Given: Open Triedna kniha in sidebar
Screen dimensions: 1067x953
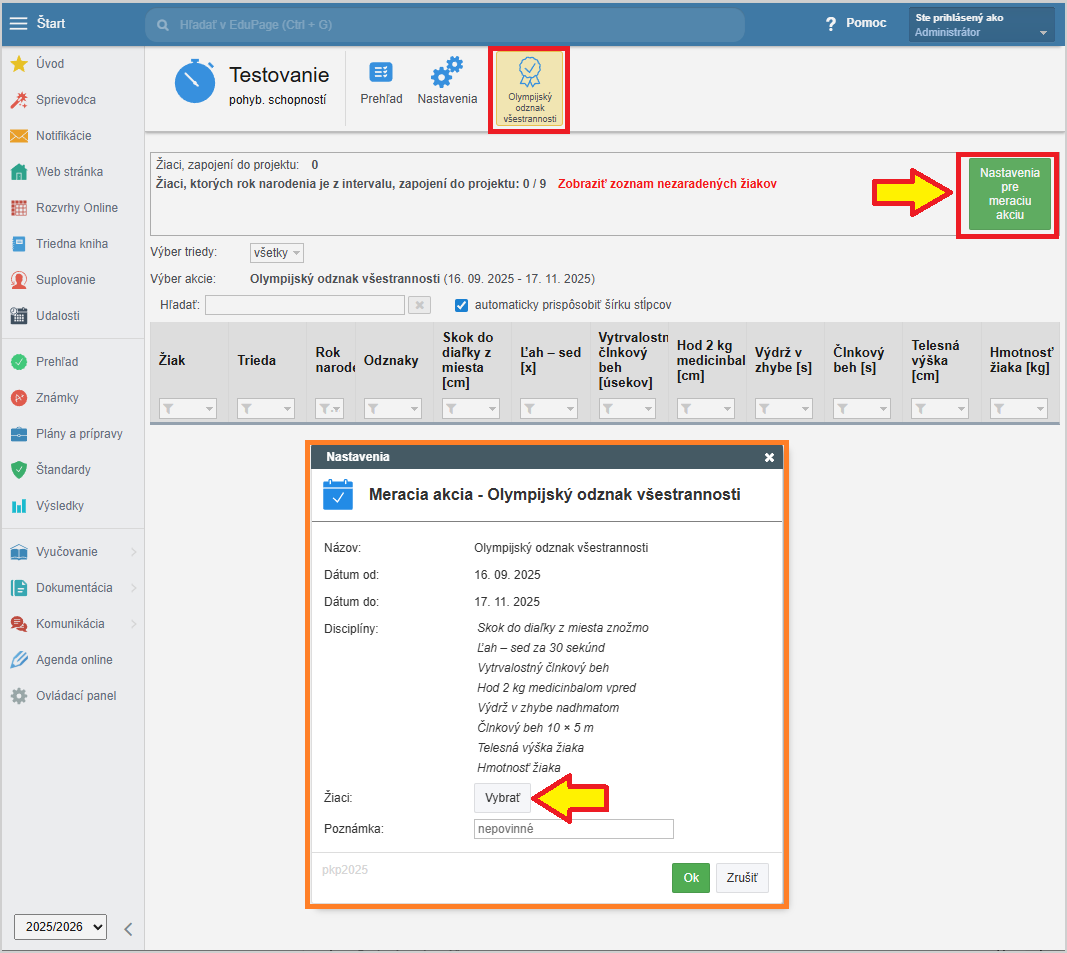Looking at the screenshot, I should pos(71,244).
